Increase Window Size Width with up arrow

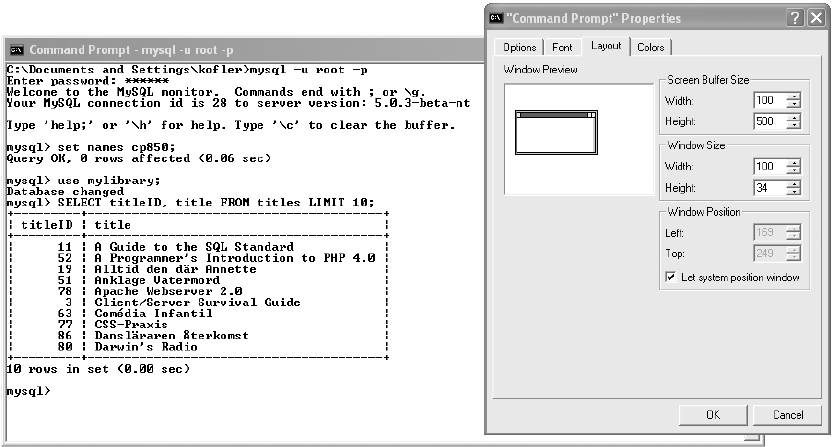(794, 162)
